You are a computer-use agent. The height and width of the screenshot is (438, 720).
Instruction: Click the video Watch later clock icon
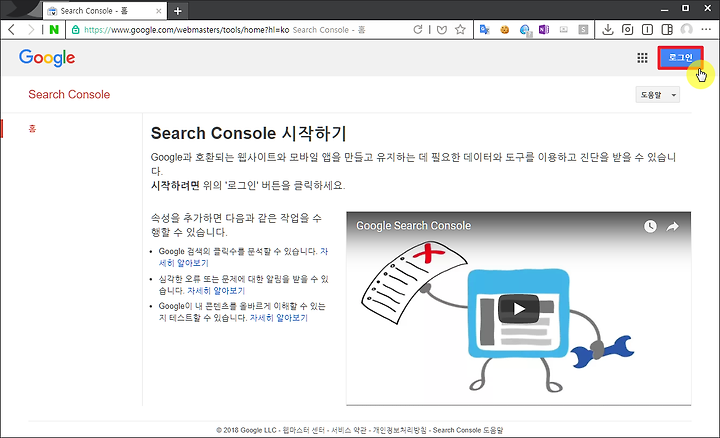(650, 226)
